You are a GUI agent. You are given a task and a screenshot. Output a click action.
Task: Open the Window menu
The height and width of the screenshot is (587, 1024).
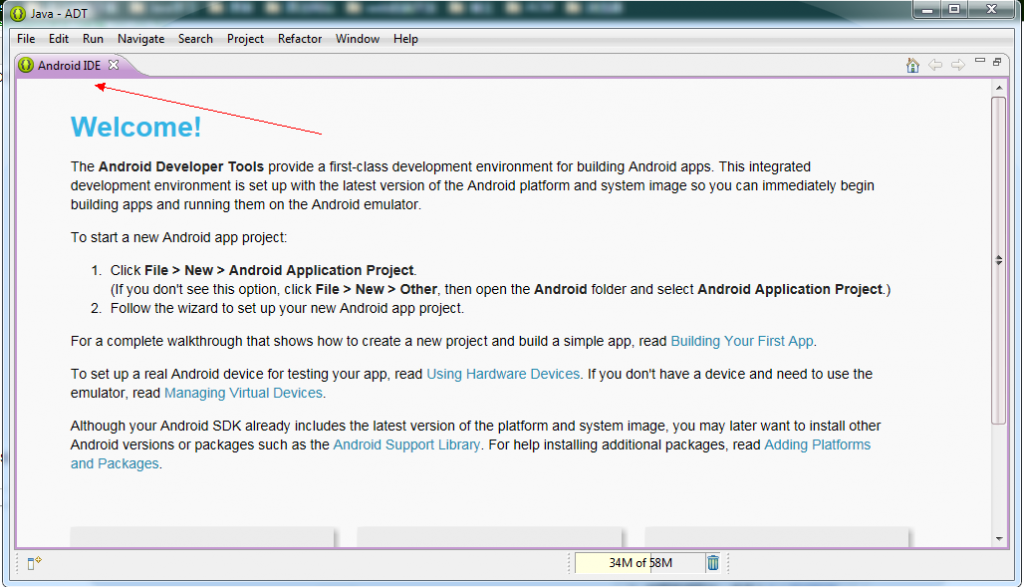tap(357, 39)
